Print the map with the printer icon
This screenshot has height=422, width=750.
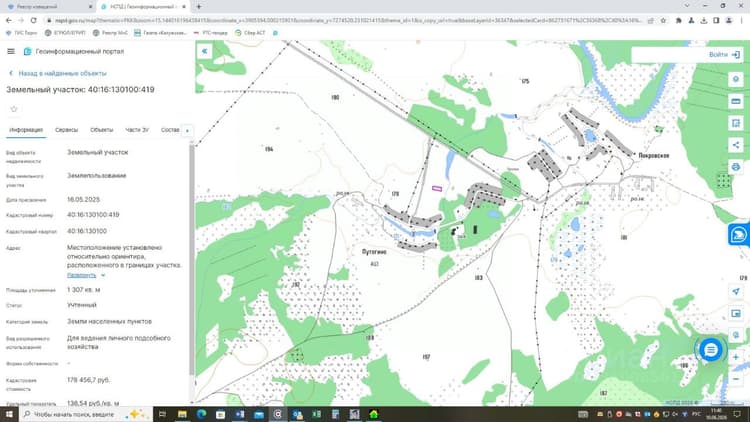[736, 167]
